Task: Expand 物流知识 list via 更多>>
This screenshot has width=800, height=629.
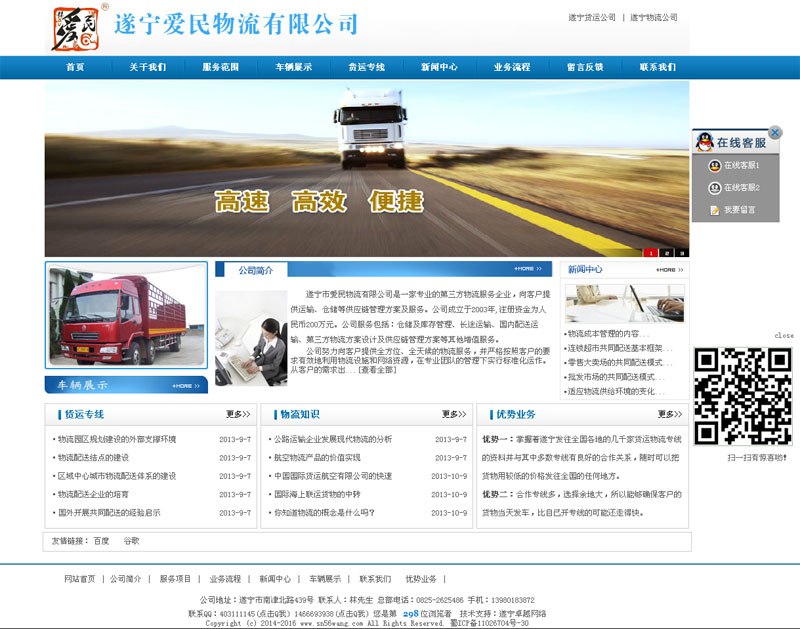Action: pos(453,414)
